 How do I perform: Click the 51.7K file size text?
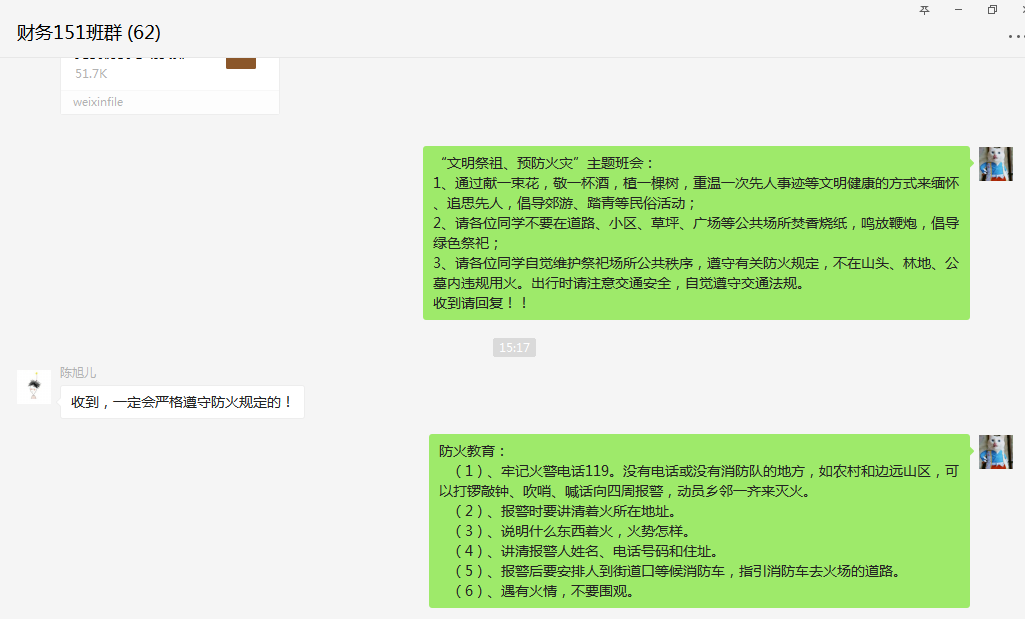pos(91,74)
